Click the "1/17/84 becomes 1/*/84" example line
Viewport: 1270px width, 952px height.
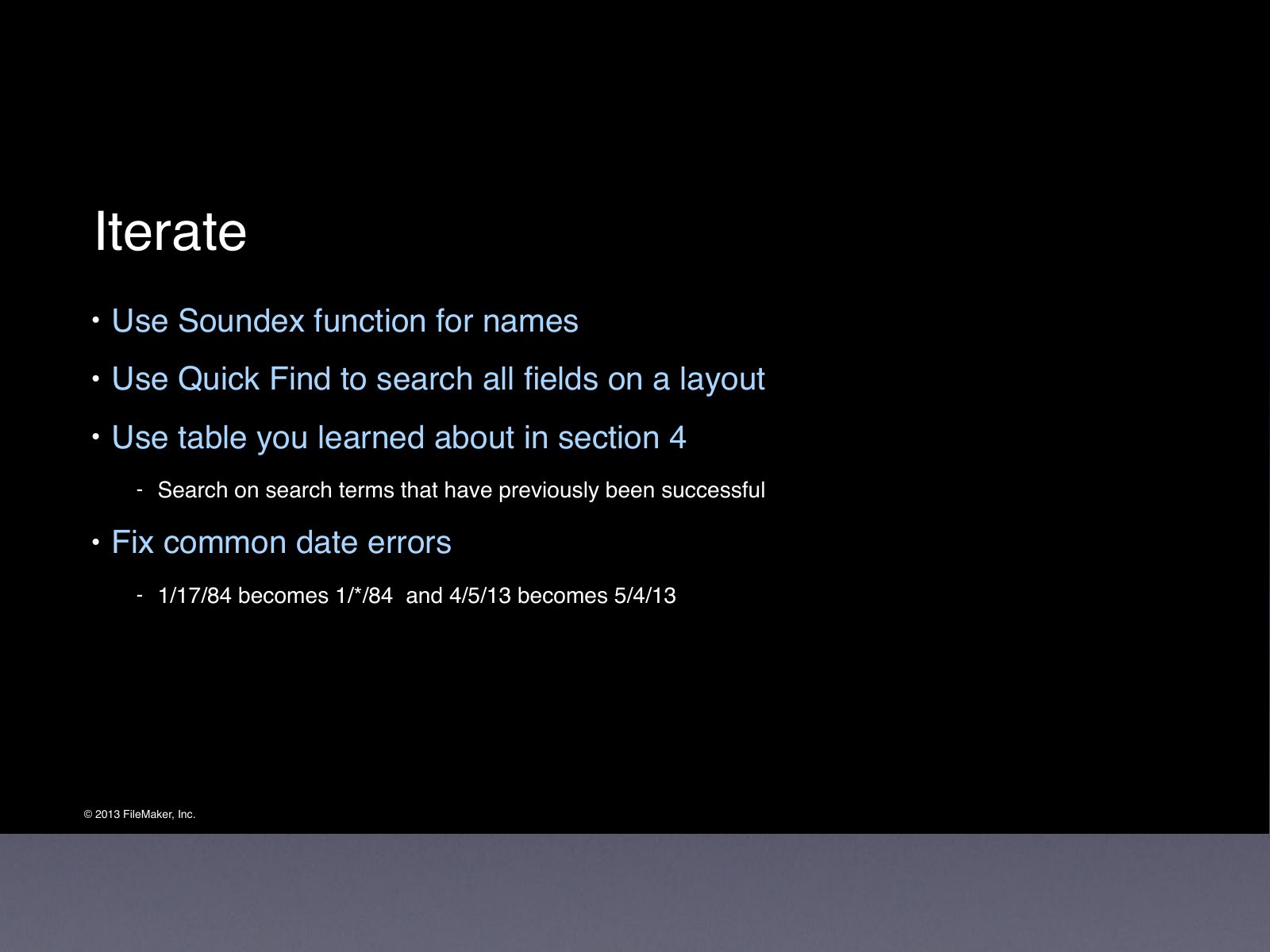pyautogui.click(x=417, y=596)
